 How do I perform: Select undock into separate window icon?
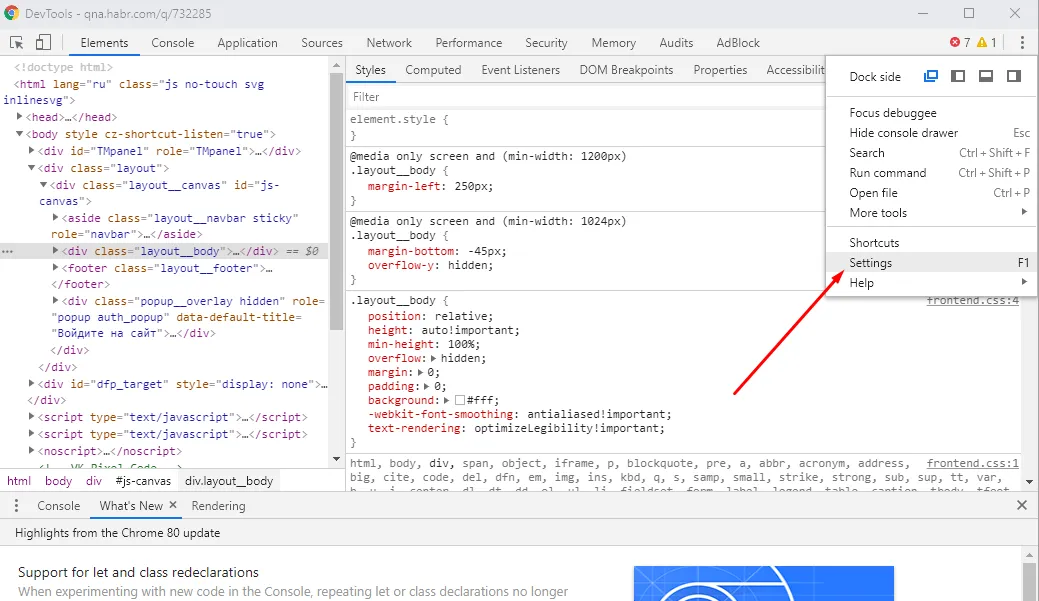(x=931, y=76)
